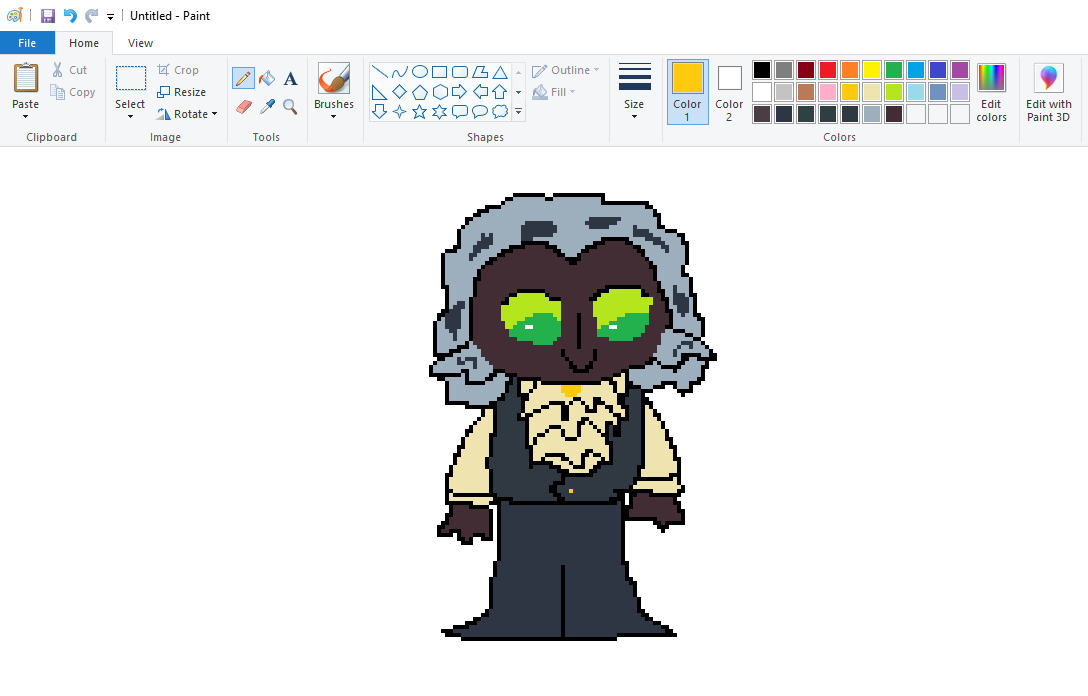Choose the five-point star shape
The width and height of the screenshot is (1088, 696).
pyautogui.click(x=420, y=112)
